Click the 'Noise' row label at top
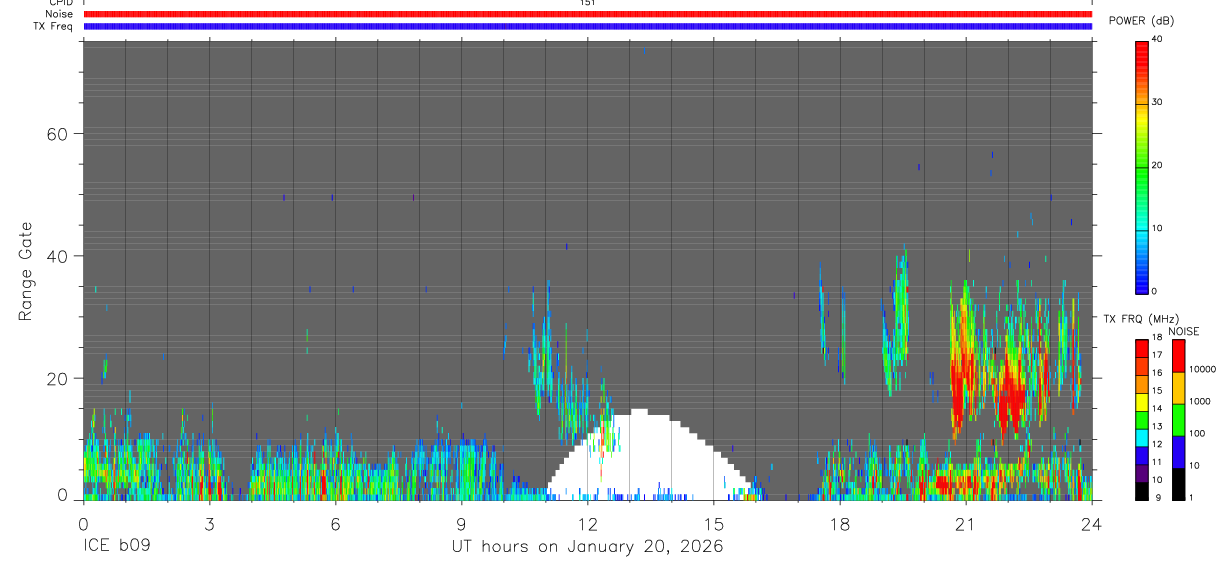The height and width of the screenshot is (567, 1228). pos(60,14)
